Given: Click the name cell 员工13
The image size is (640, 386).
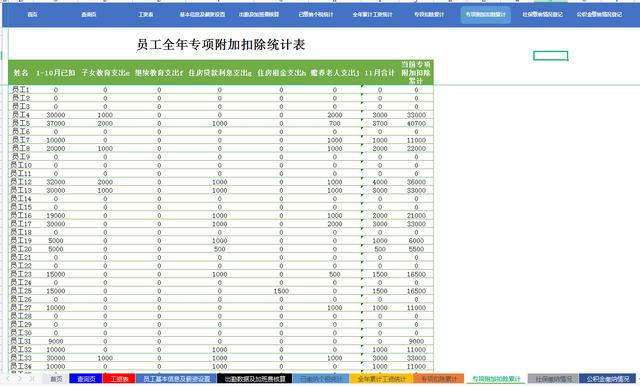Looking at the screenshot, I should pyautogui.click(x=21, y=190).
